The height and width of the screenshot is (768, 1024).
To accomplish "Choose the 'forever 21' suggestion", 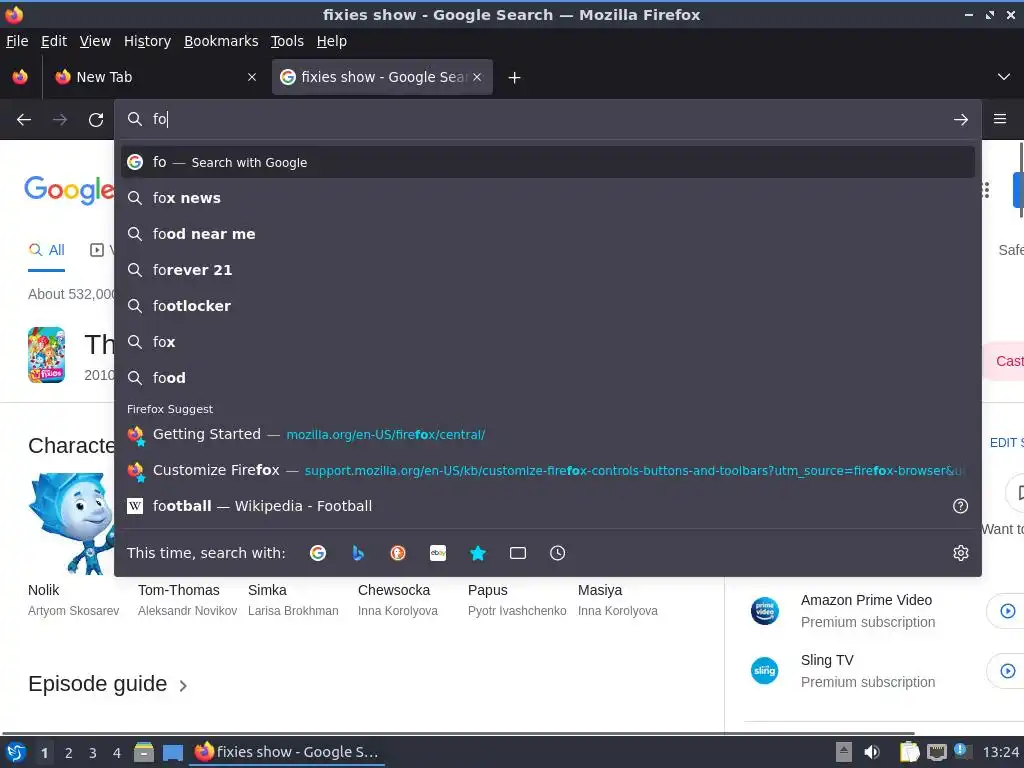I will coord(548,270).
